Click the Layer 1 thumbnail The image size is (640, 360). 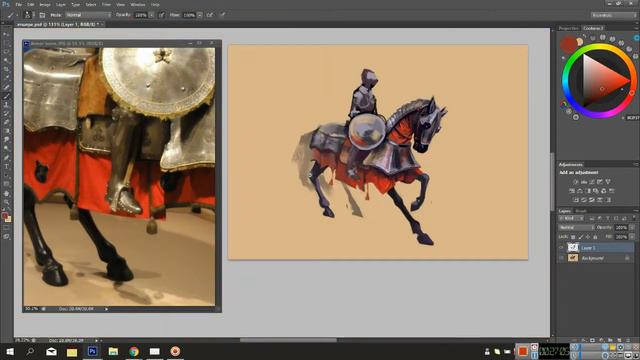(573, 248)
